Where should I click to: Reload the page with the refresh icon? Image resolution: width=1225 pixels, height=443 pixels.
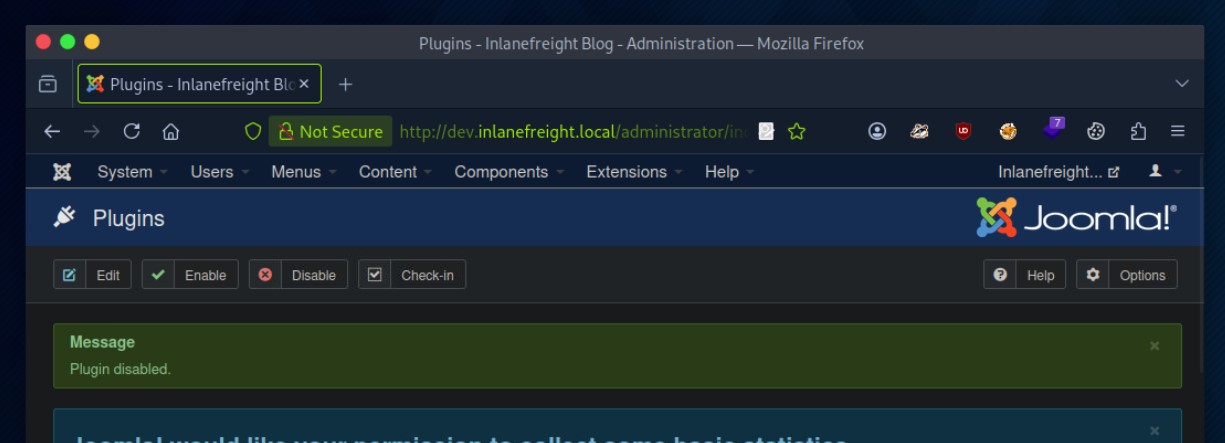(131, 131)
